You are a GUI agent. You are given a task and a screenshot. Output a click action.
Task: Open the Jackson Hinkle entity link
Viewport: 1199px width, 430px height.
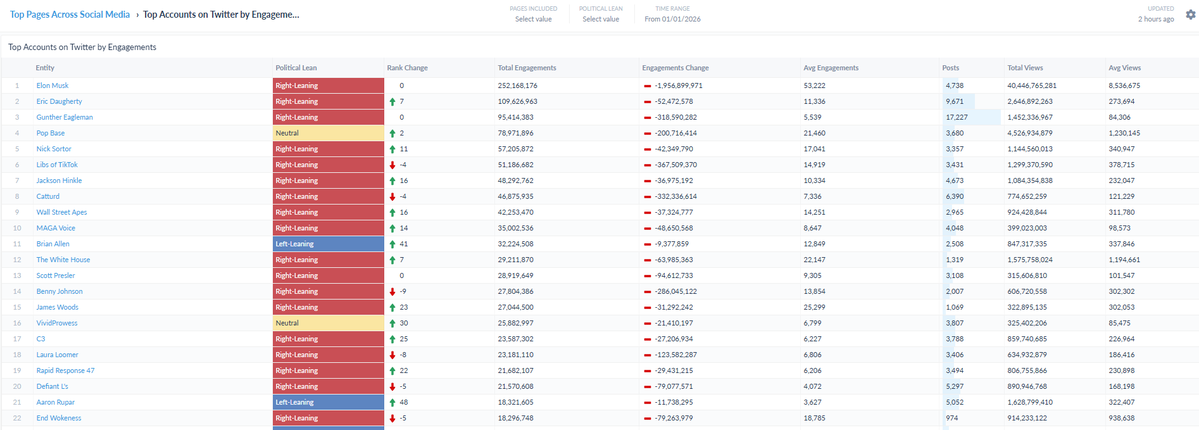tap(59, 181)
